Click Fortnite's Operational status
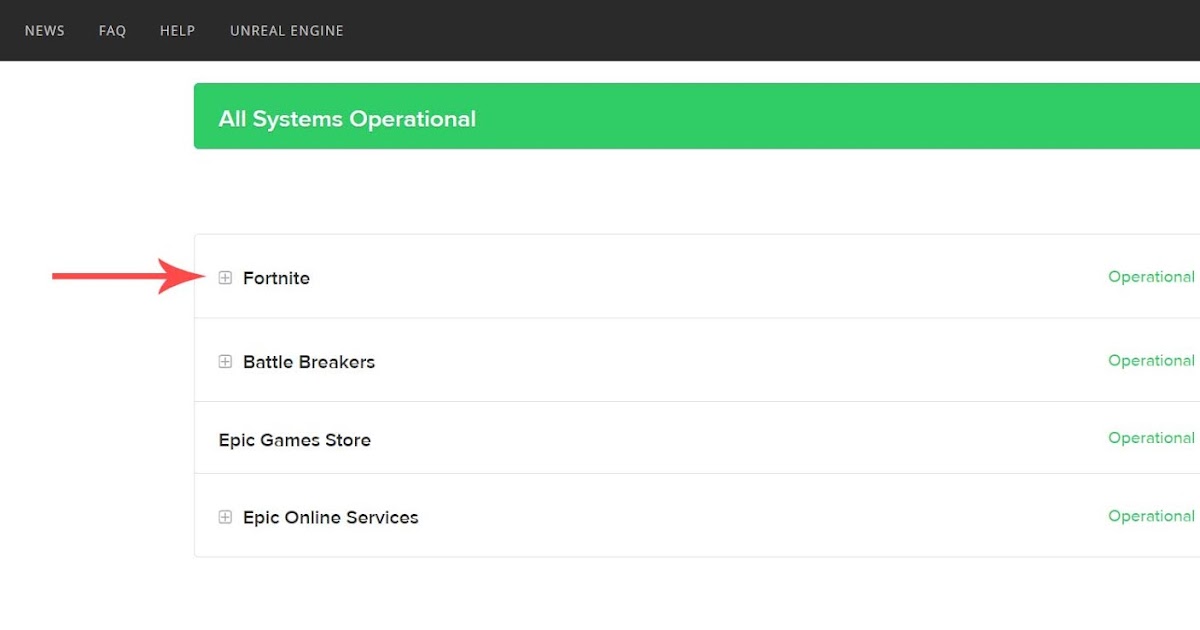Viewport: 1200px width, 630px height. point(1151,277)
